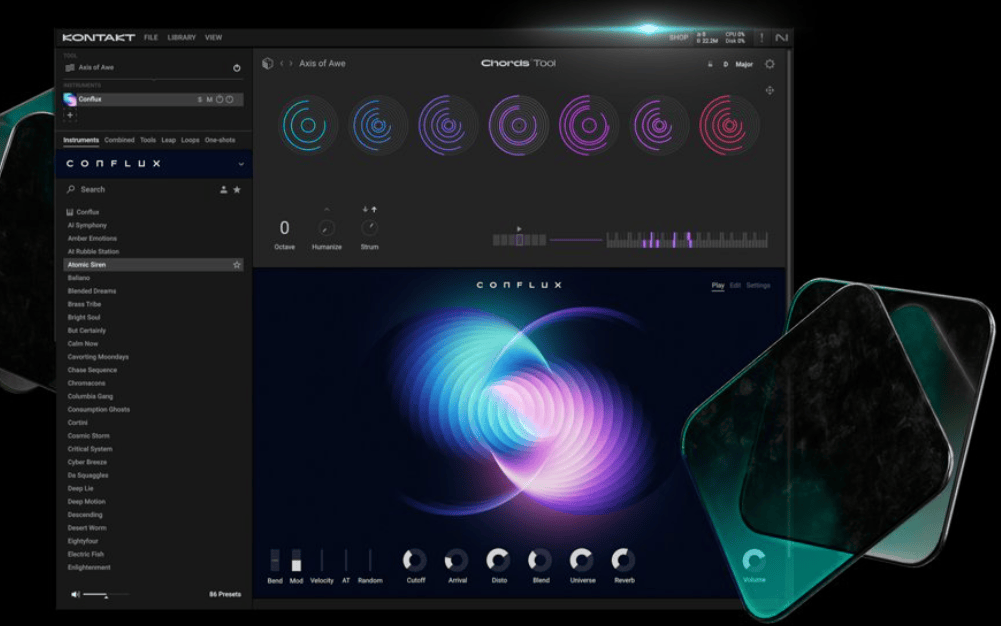Toggle Solo on the Conflux instrument
The height and width of the screenshot is (626, 1001).
(x=200, y=100)
